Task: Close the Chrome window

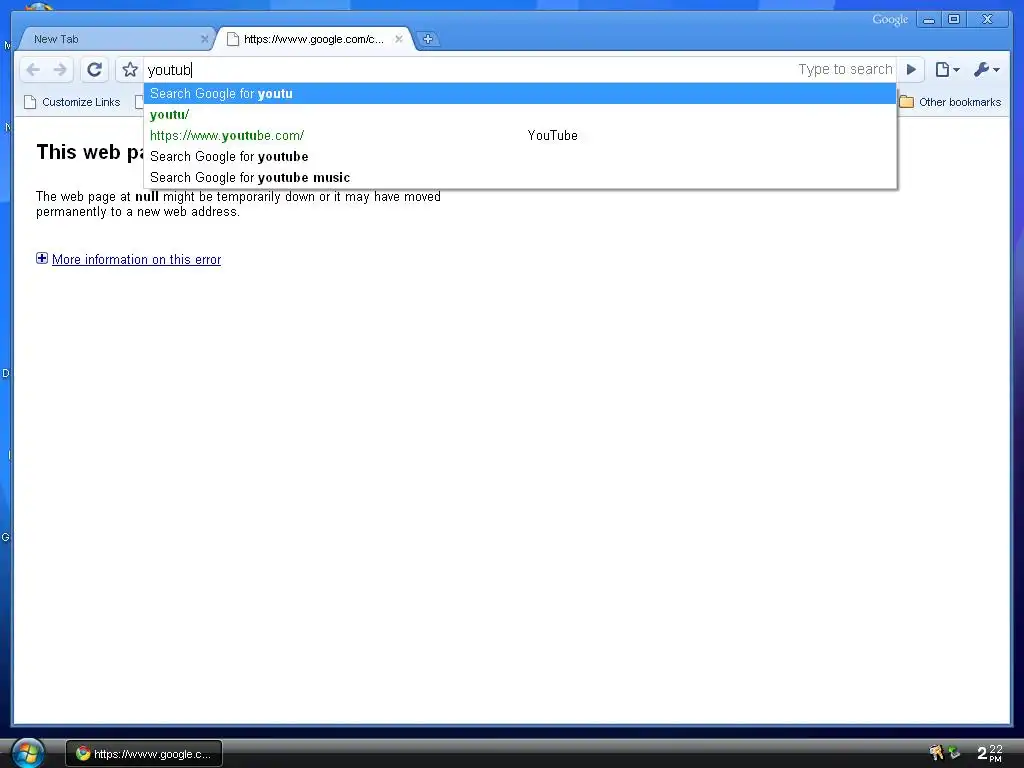Action: [x=987, y=20]
